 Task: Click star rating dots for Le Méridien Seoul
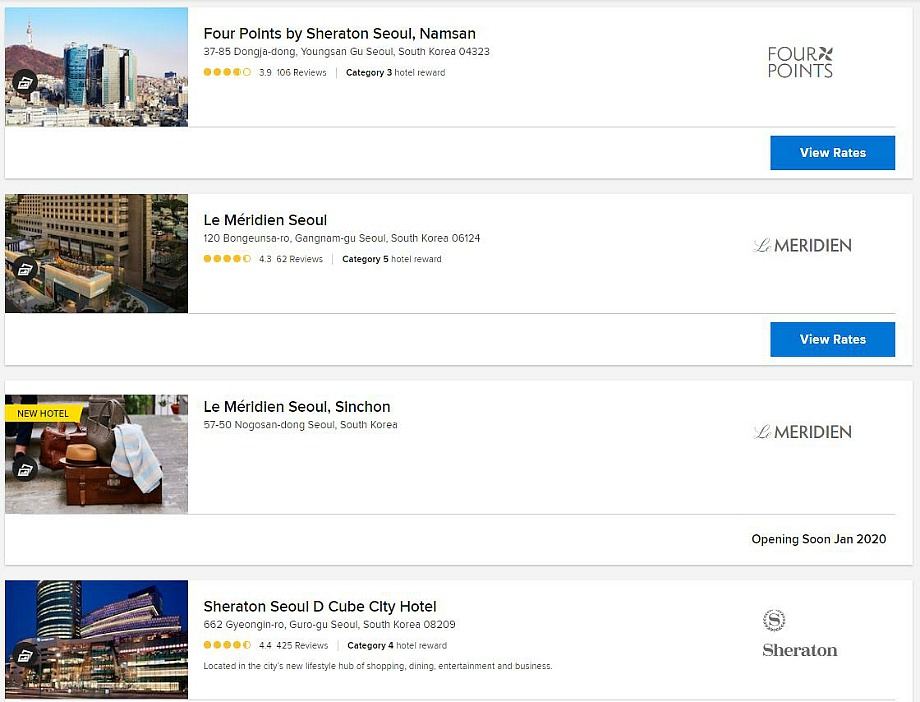click(228, 259)
